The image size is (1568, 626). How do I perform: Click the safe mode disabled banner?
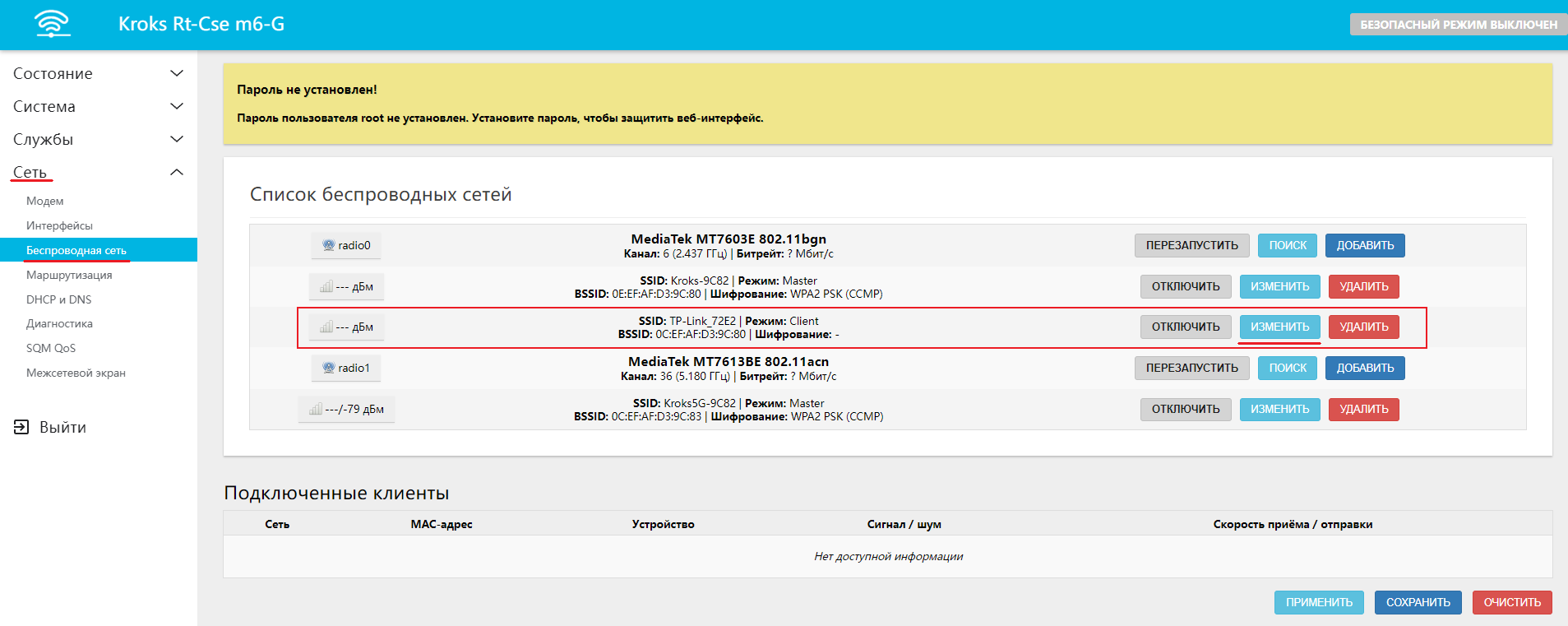pos(1458,25)
